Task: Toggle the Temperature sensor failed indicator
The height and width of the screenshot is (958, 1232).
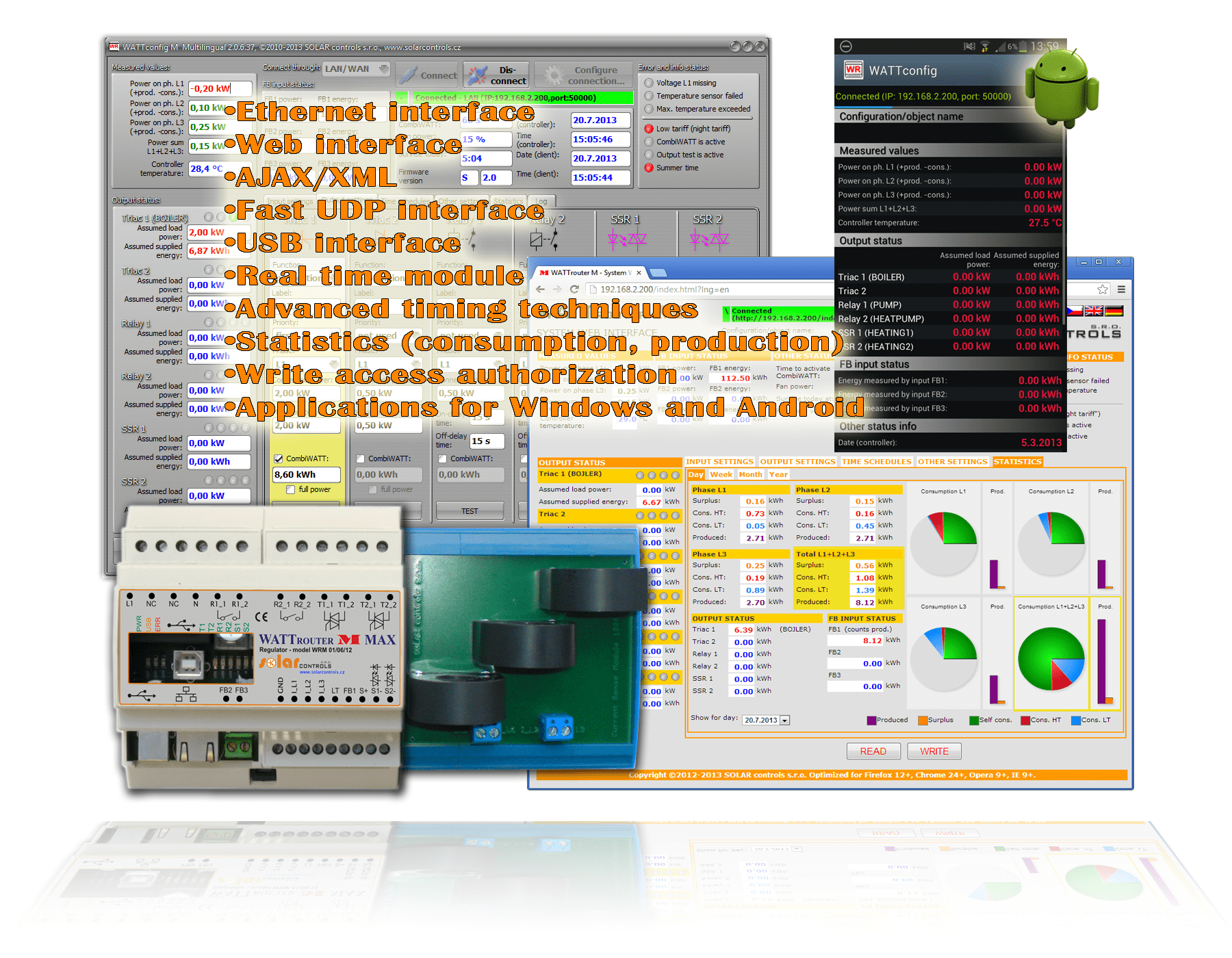Action: (x=649, y=96)
